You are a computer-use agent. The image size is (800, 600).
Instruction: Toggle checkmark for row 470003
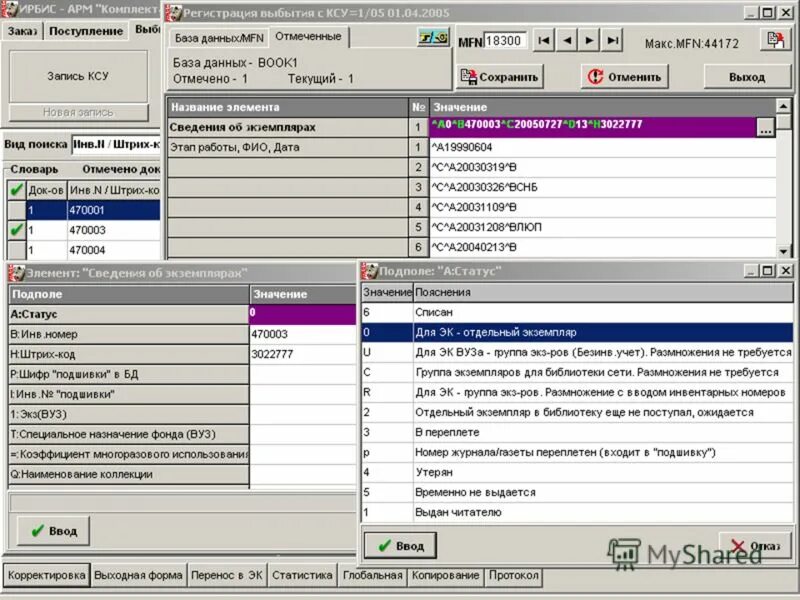click(x=16, y=230)
